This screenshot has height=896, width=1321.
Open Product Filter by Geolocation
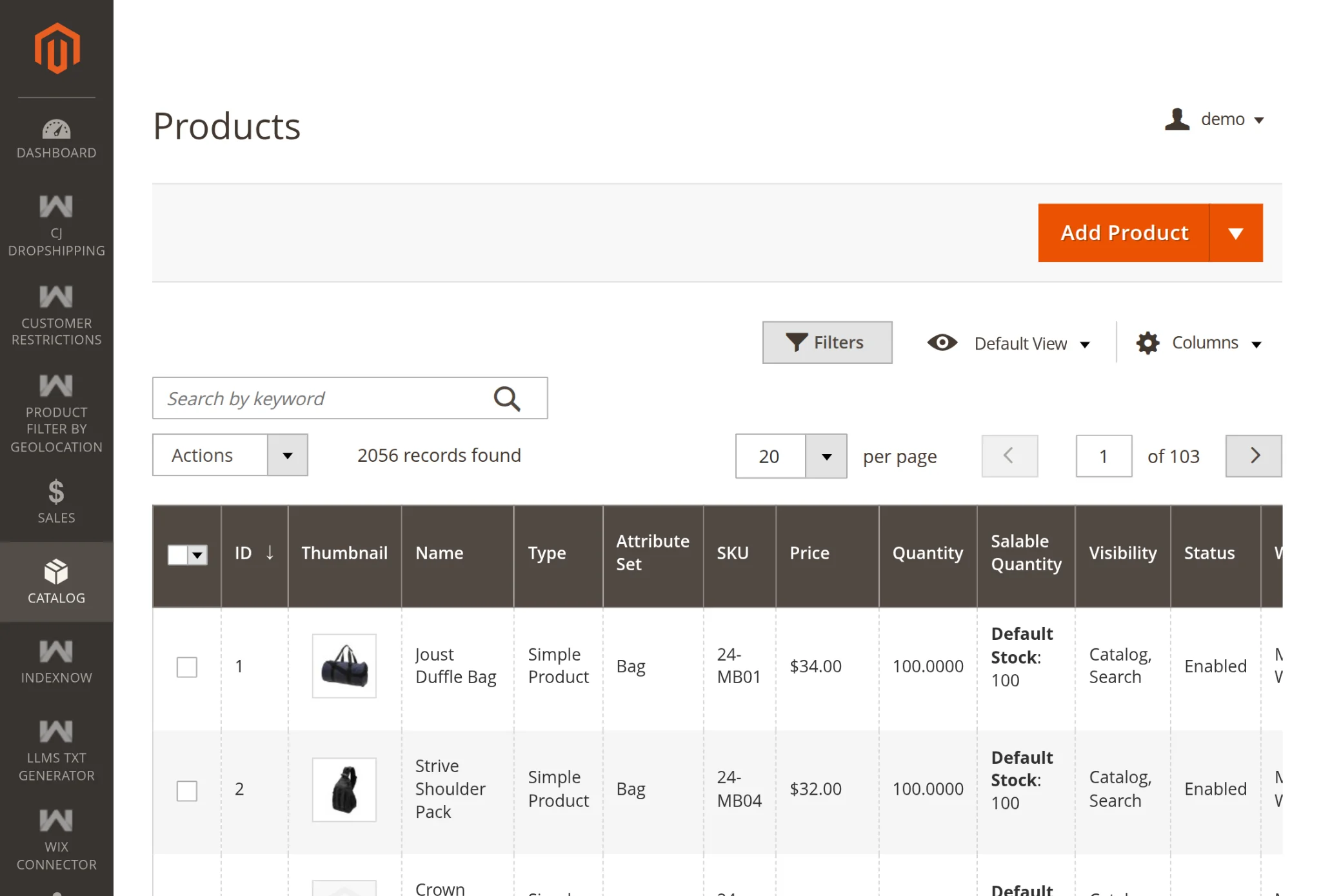pos(57,412)
